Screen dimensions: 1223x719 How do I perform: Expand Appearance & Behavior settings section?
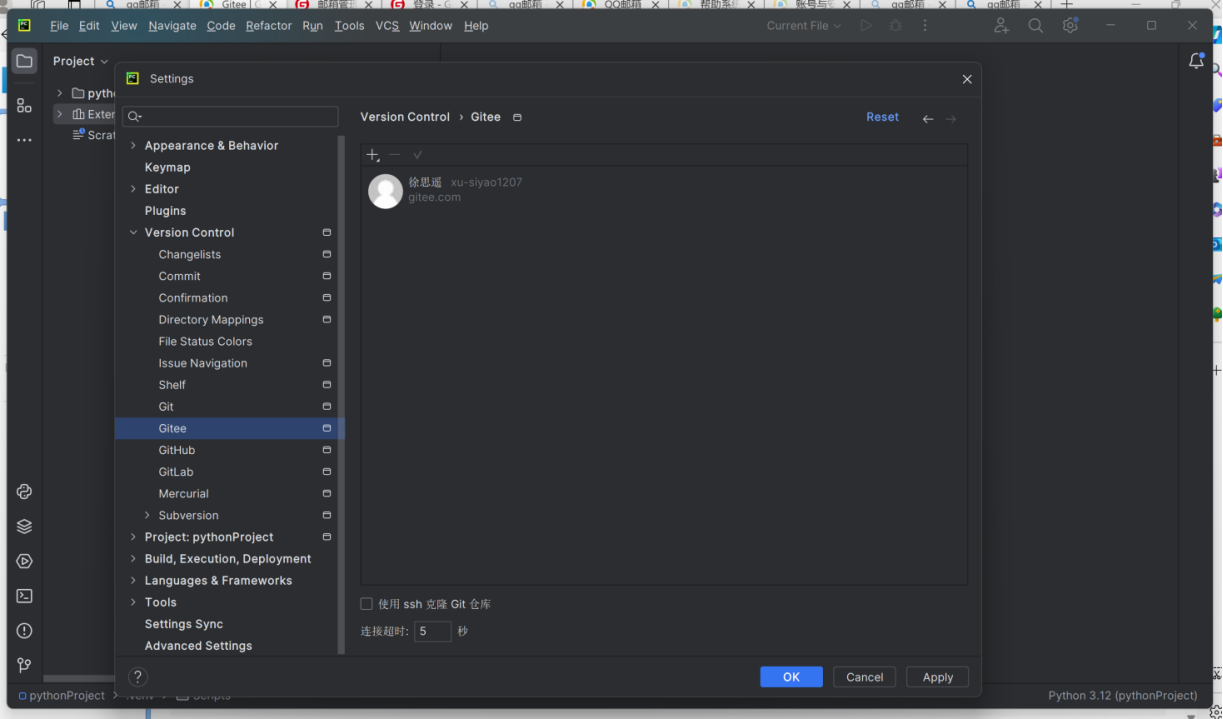133,146
